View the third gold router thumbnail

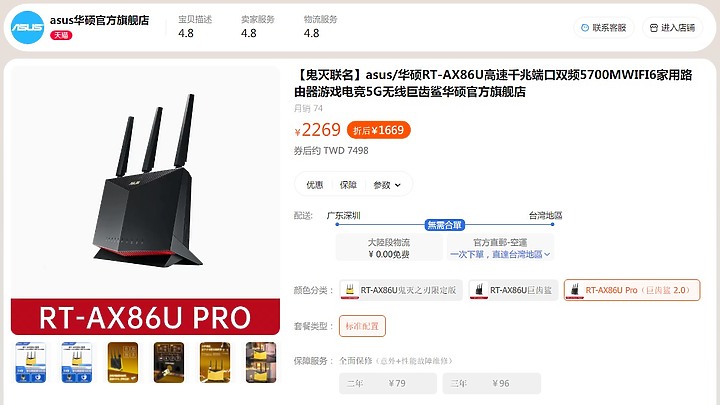tap(123, 362)
